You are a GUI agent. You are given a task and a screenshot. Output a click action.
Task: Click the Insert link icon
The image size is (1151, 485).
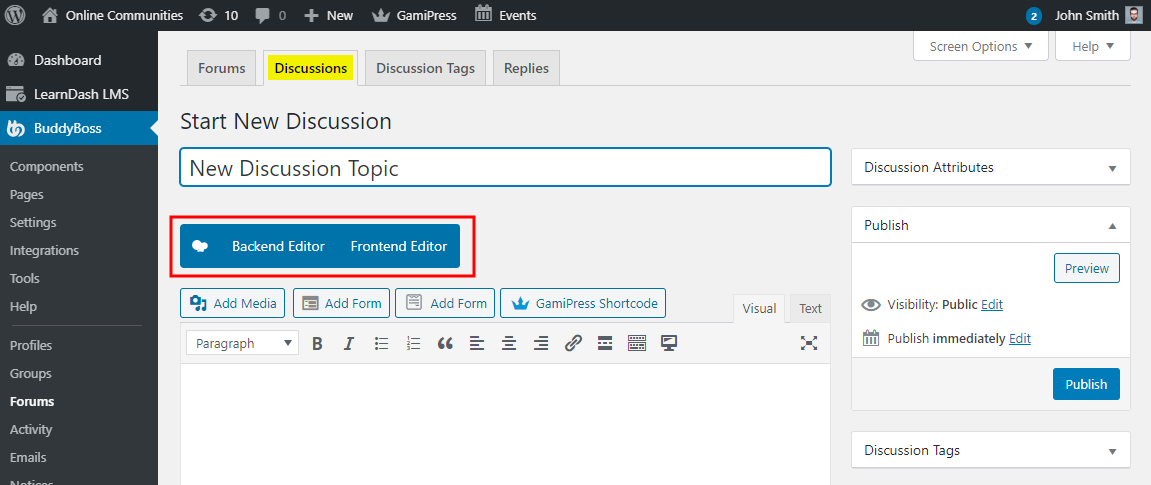click(573, 343)
